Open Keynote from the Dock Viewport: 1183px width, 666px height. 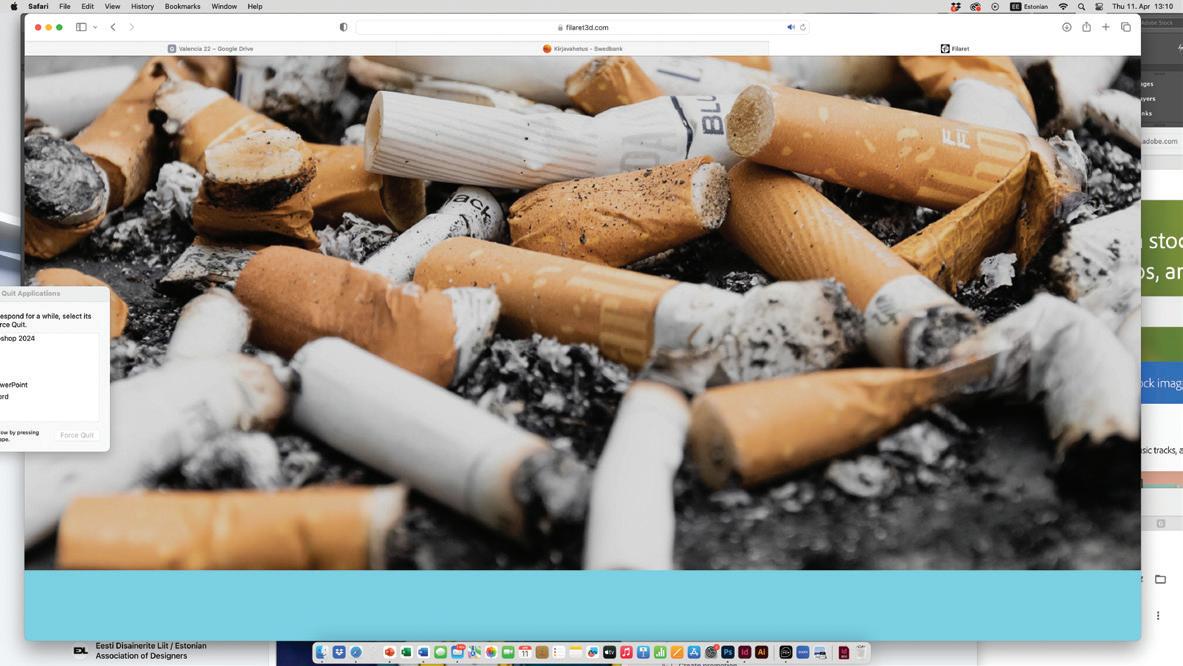pos(643,652)
